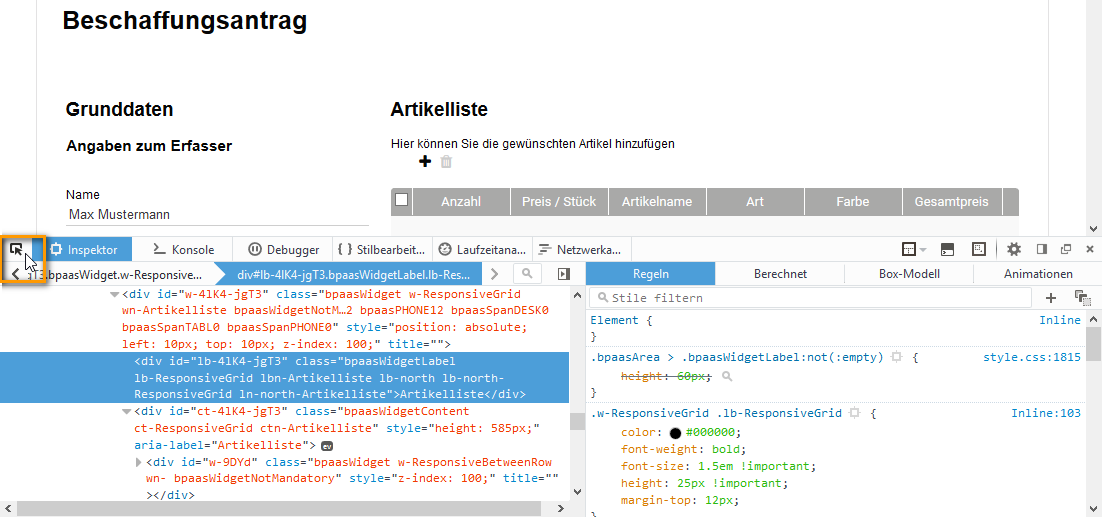Image resolution: width=1102 pixels, height=517 pixels.
Task: Open the Box-Modell tab
Action: click(908, 273)
